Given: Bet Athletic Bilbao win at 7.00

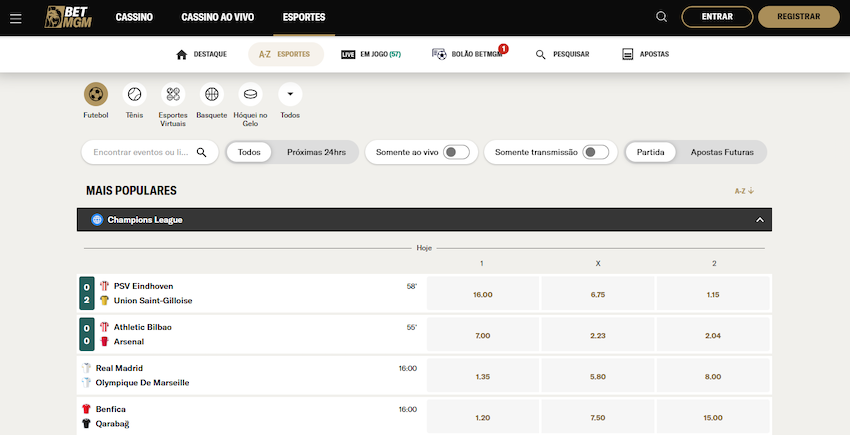Looking at the screenshot, I should tap(482, 335).
